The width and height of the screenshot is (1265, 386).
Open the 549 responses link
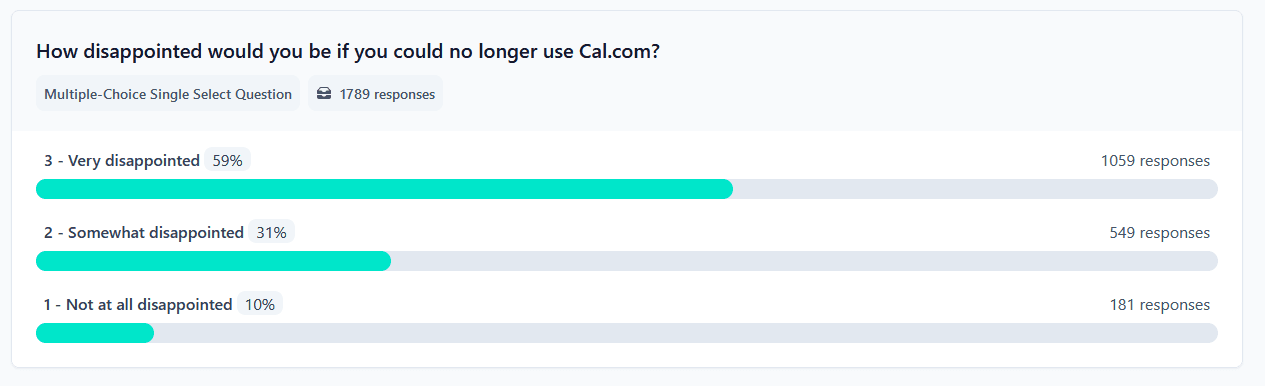(x=1160, y=232)
